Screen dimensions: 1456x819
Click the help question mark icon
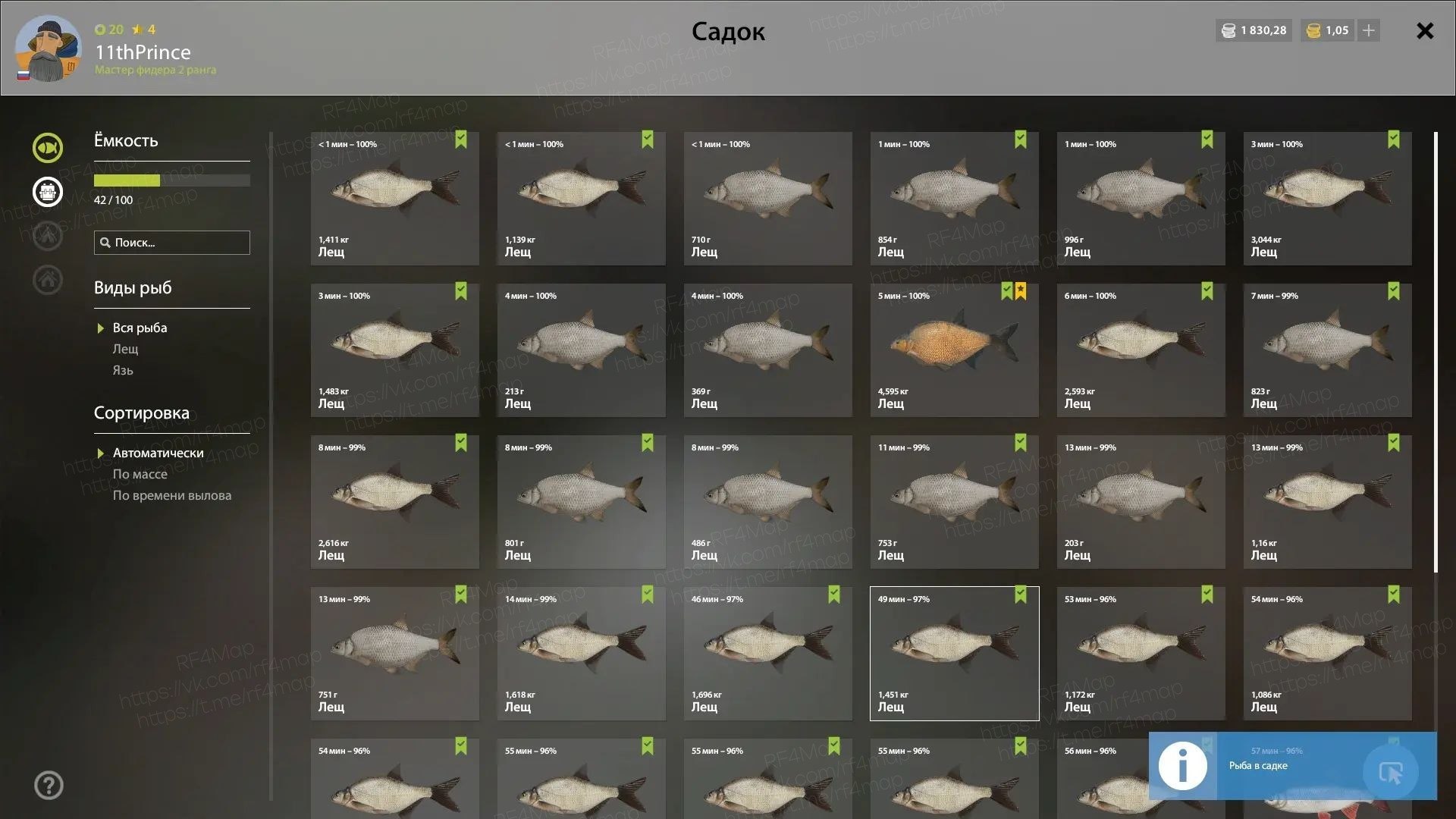click(49, 786)
